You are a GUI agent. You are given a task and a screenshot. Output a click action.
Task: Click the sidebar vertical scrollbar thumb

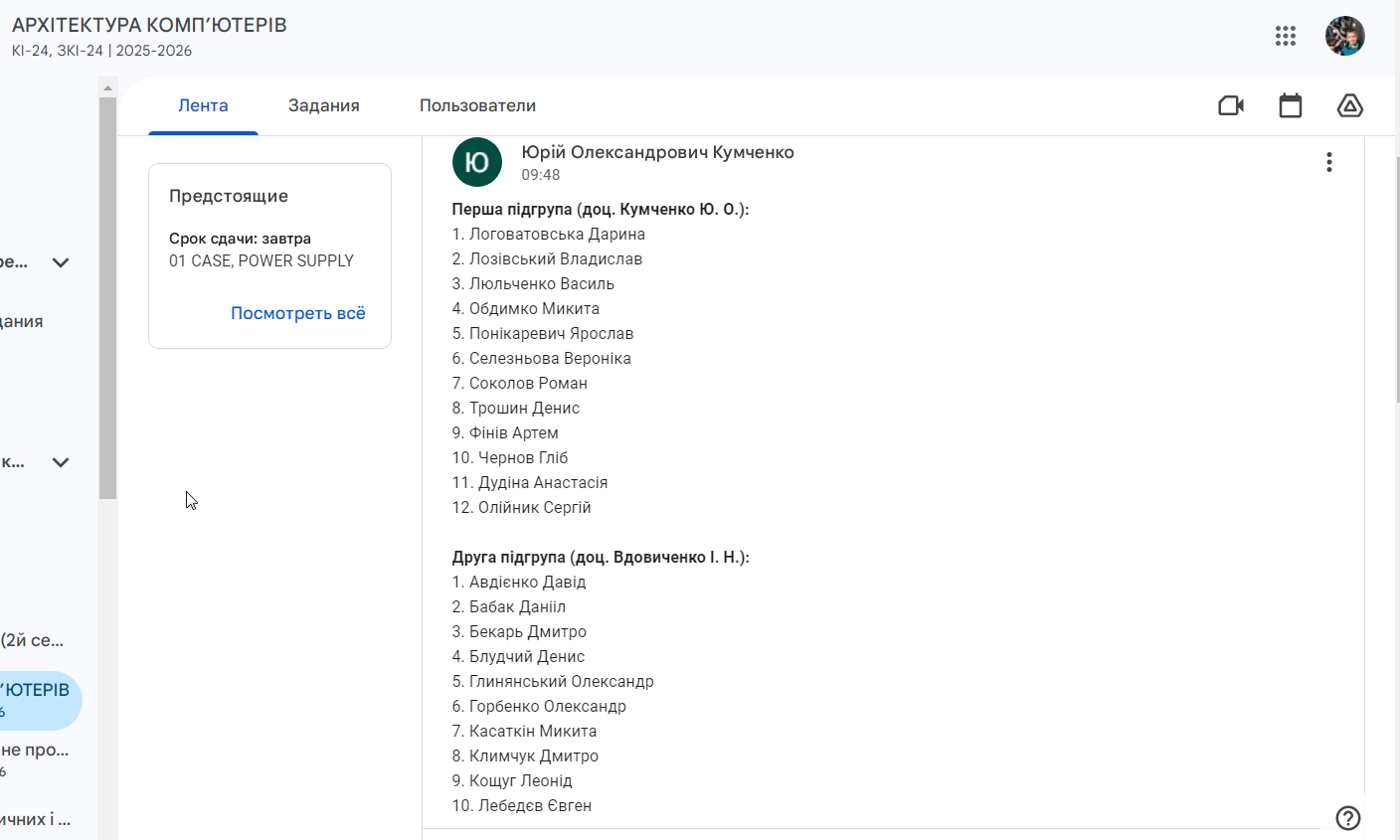tap(107, 298)
